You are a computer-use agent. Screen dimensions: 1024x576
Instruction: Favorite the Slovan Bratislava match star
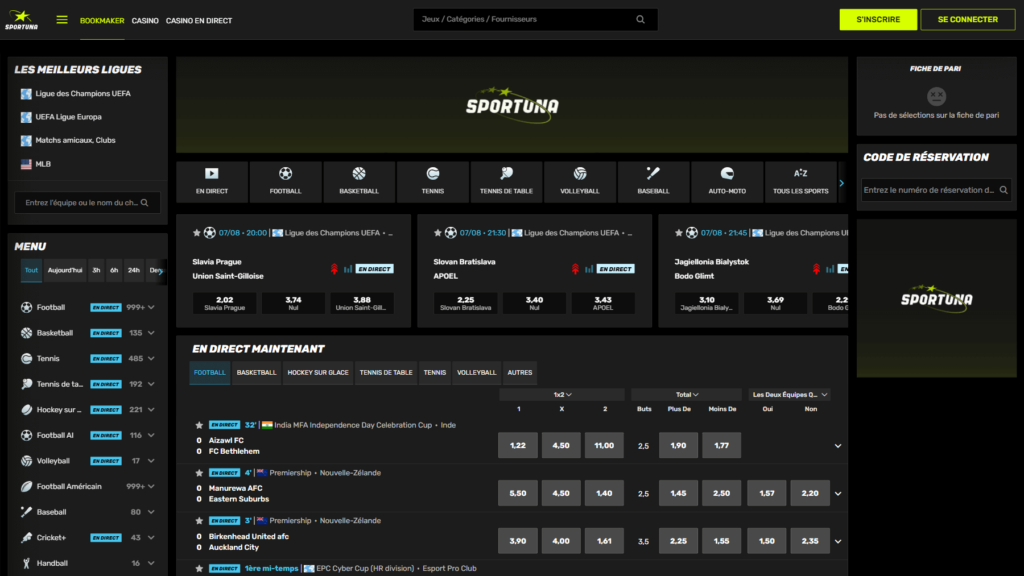438,232
